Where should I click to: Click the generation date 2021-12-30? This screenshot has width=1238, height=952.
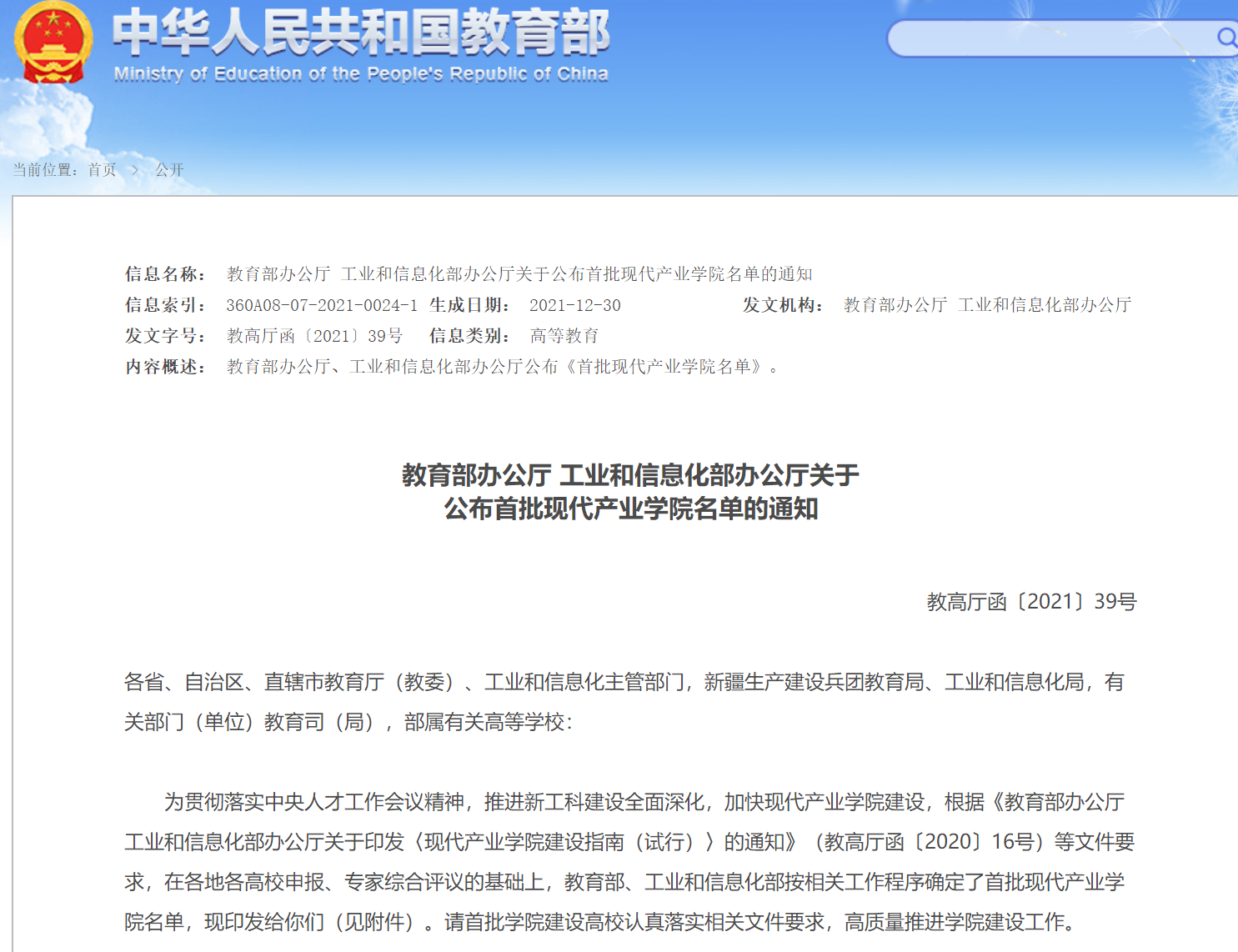[x=574, y=305]
